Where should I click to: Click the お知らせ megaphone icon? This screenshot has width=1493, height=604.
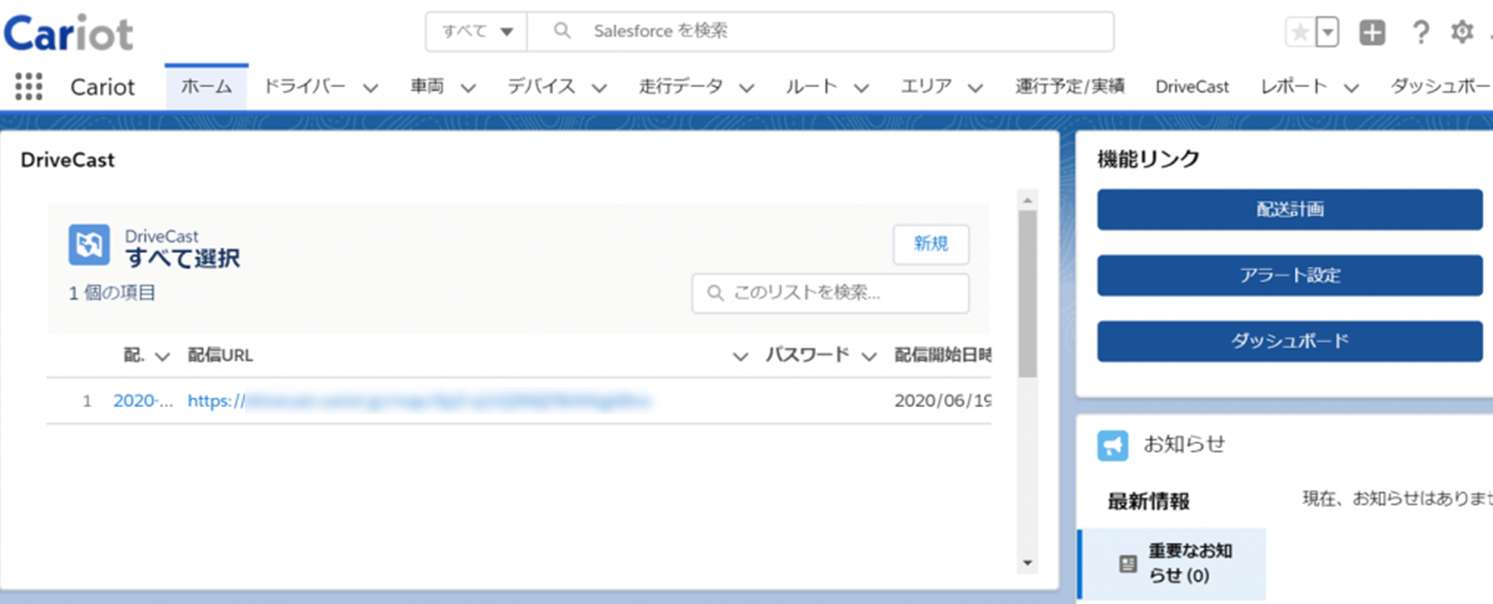(x=1113, y=445)
